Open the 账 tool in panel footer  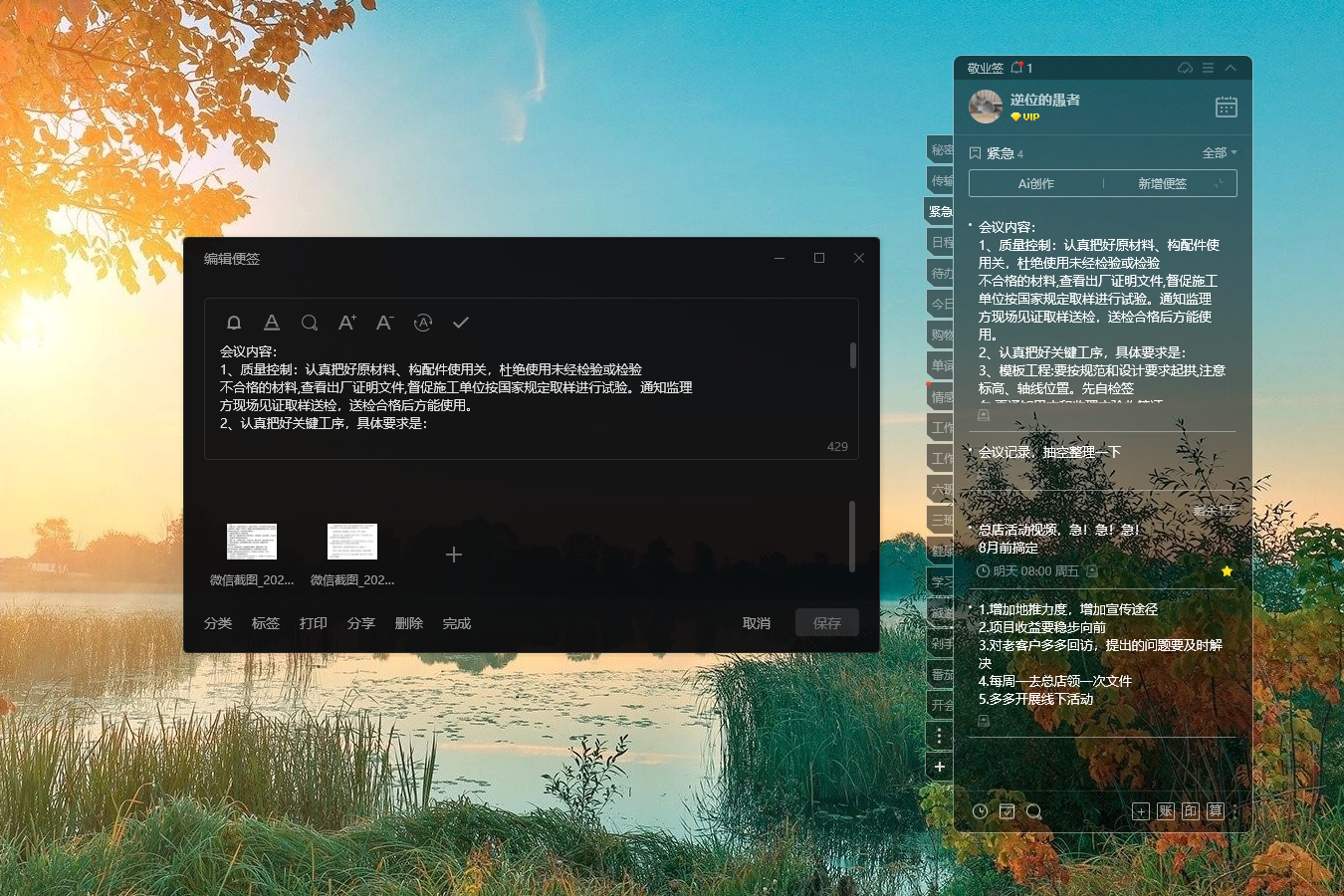(1166, 811)
